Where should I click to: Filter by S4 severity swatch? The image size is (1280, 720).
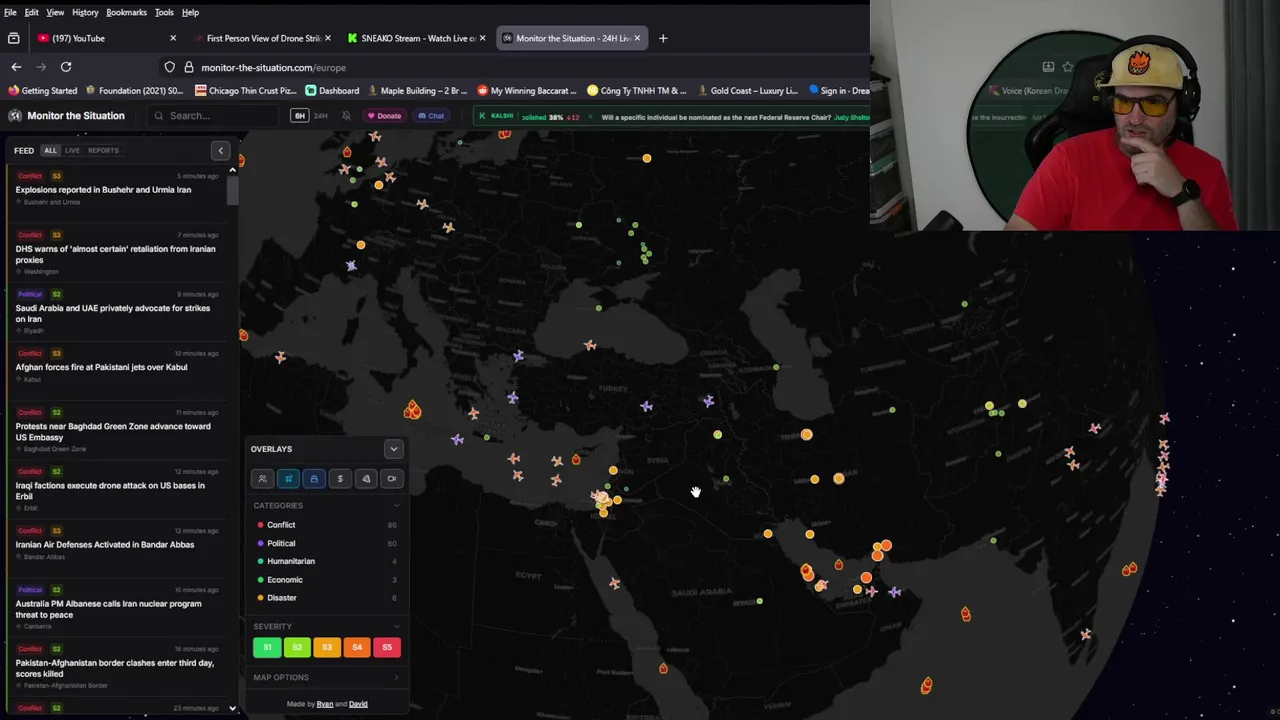coord(357,647)
